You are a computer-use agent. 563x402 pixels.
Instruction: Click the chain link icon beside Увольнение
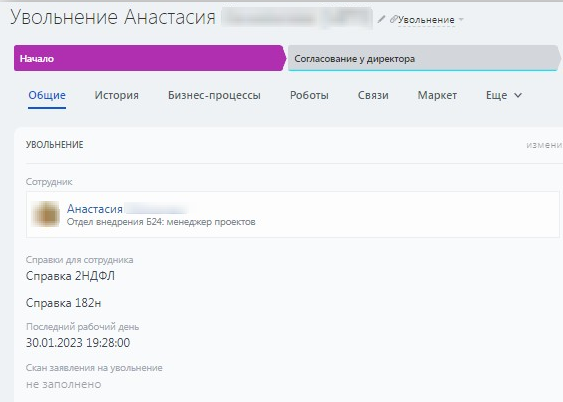tap(393, 19)
